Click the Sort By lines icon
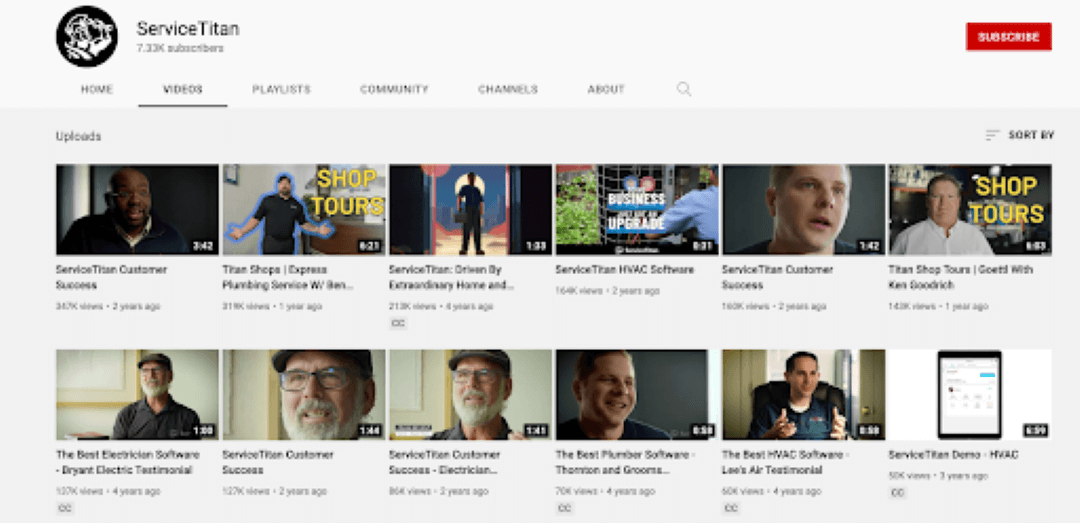Screen dimensions: 1080x523 tap(992, 135)
